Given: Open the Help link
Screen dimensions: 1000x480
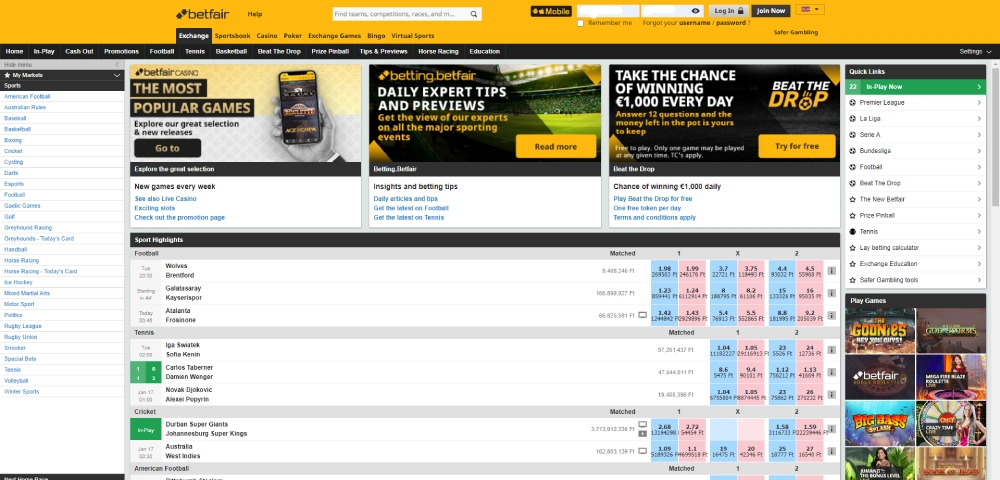Looking at the screenshot, I should click(254, 14).
